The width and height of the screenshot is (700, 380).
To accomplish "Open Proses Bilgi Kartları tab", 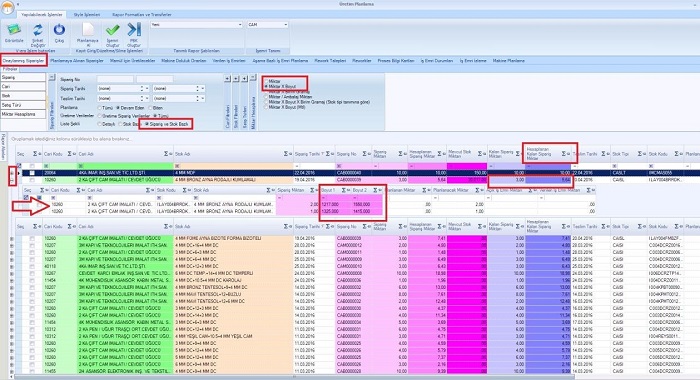I will [396, 61].
